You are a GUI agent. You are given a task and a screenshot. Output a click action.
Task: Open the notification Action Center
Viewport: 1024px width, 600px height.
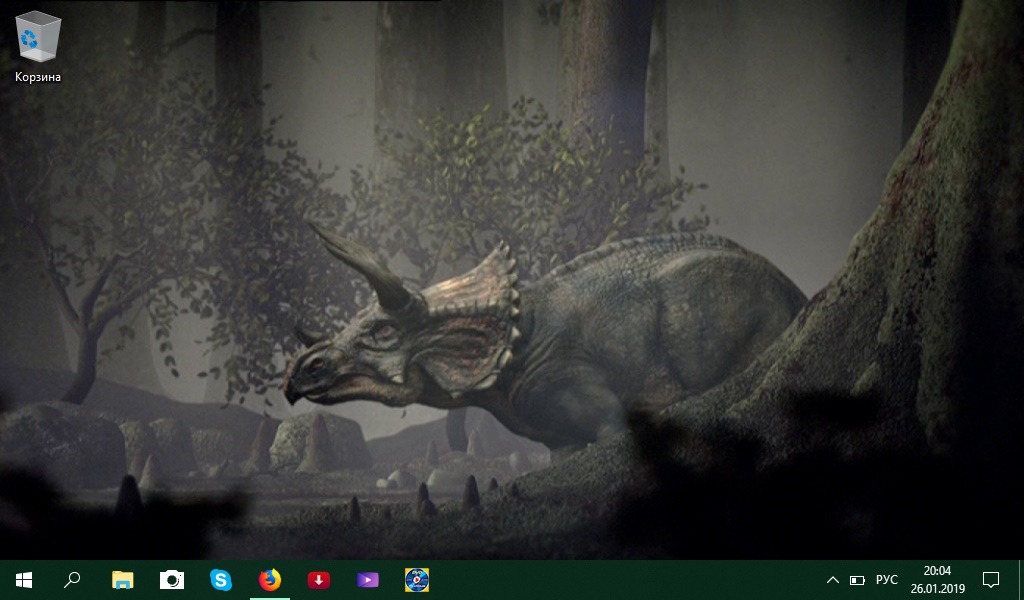point(991,580)
